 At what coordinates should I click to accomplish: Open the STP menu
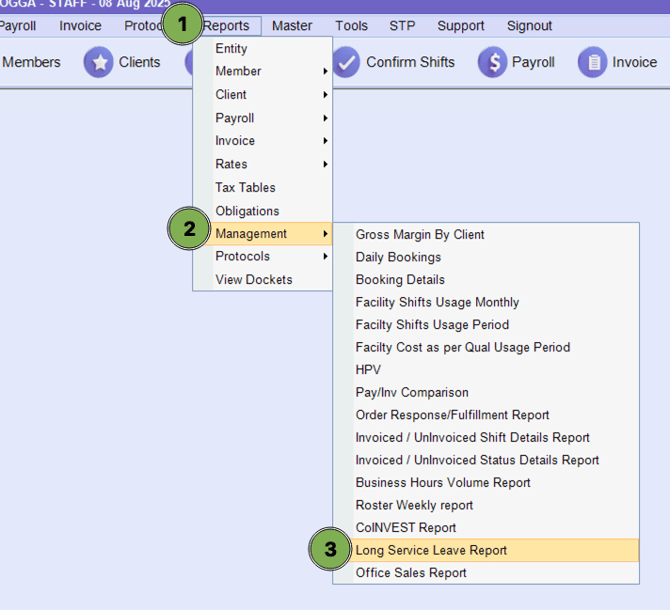click(x=402, y=26)
